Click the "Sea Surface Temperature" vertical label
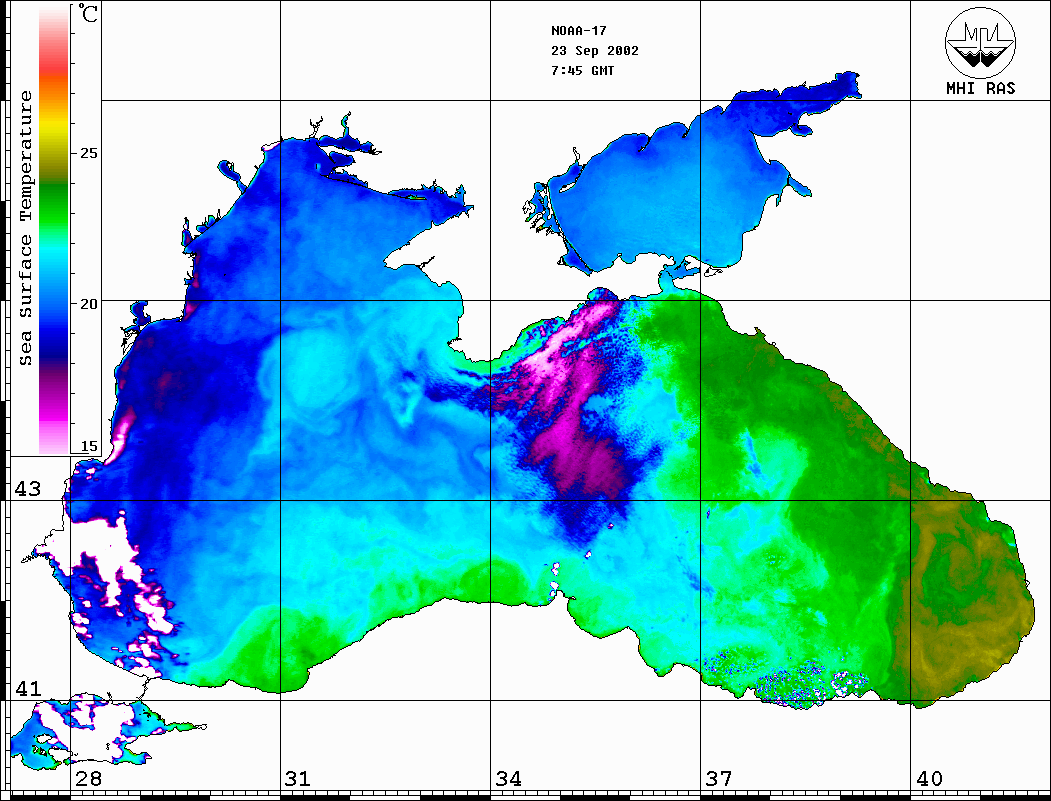Viewport: 1051px width, 801px height. 25,228
